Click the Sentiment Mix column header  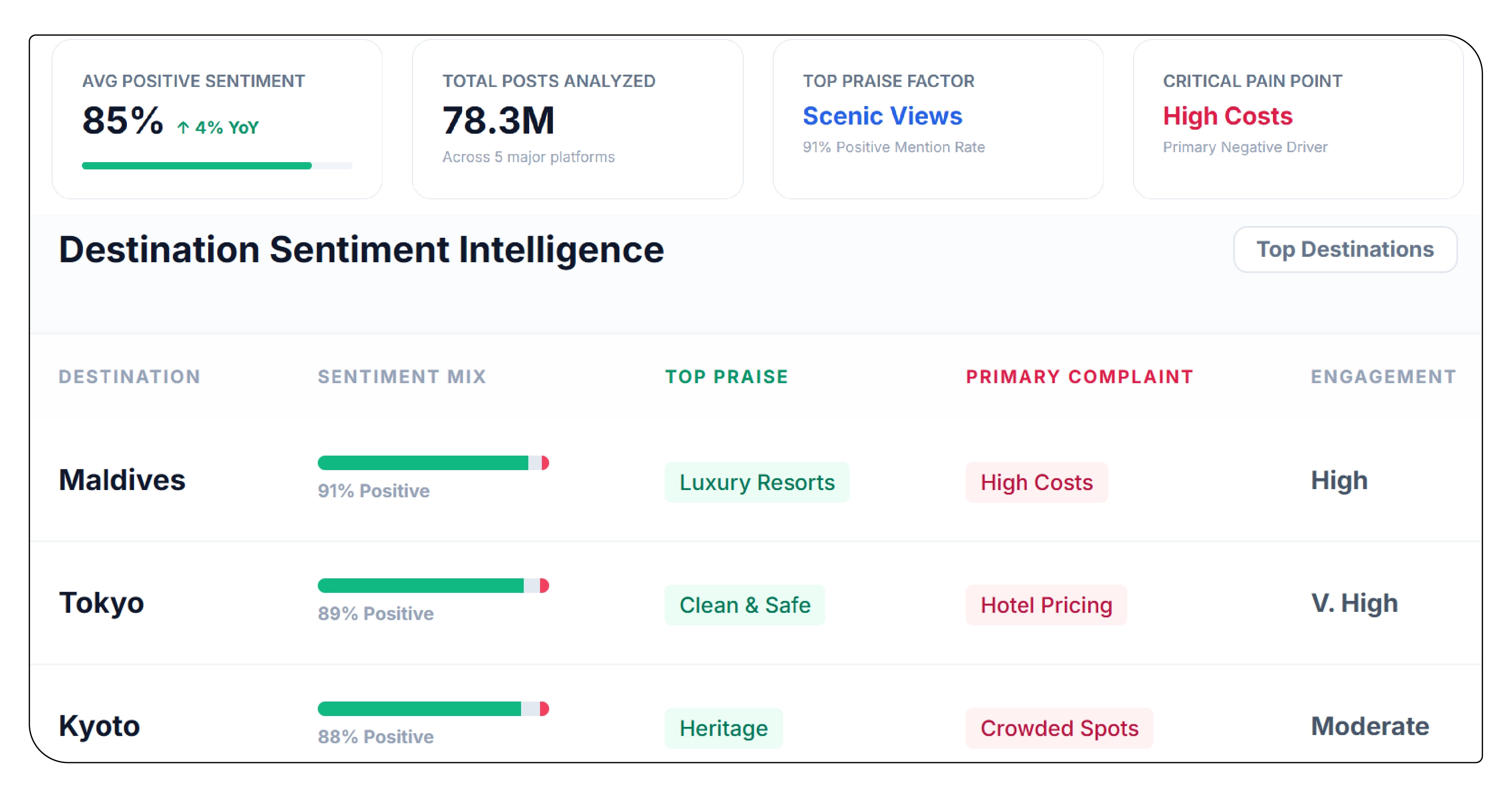402,376
